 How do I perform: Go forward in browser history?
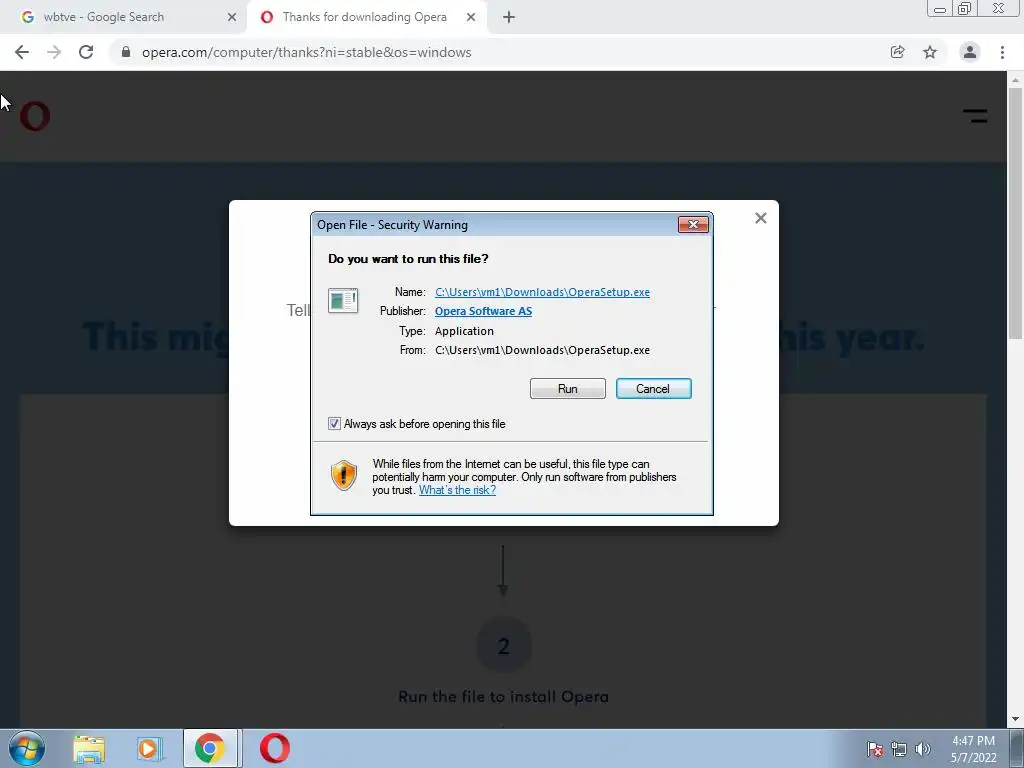point(54,52)
